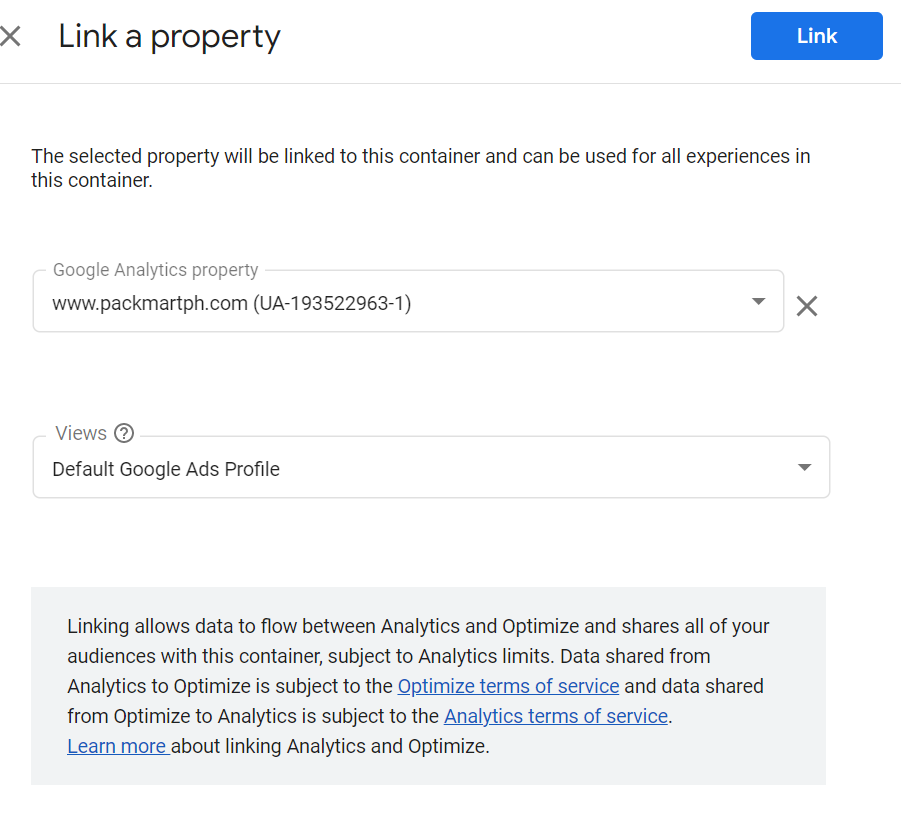The width and height of the screenshot is (901, 829).
Task: Open the Analytics terms of service link
Action: 556,716
